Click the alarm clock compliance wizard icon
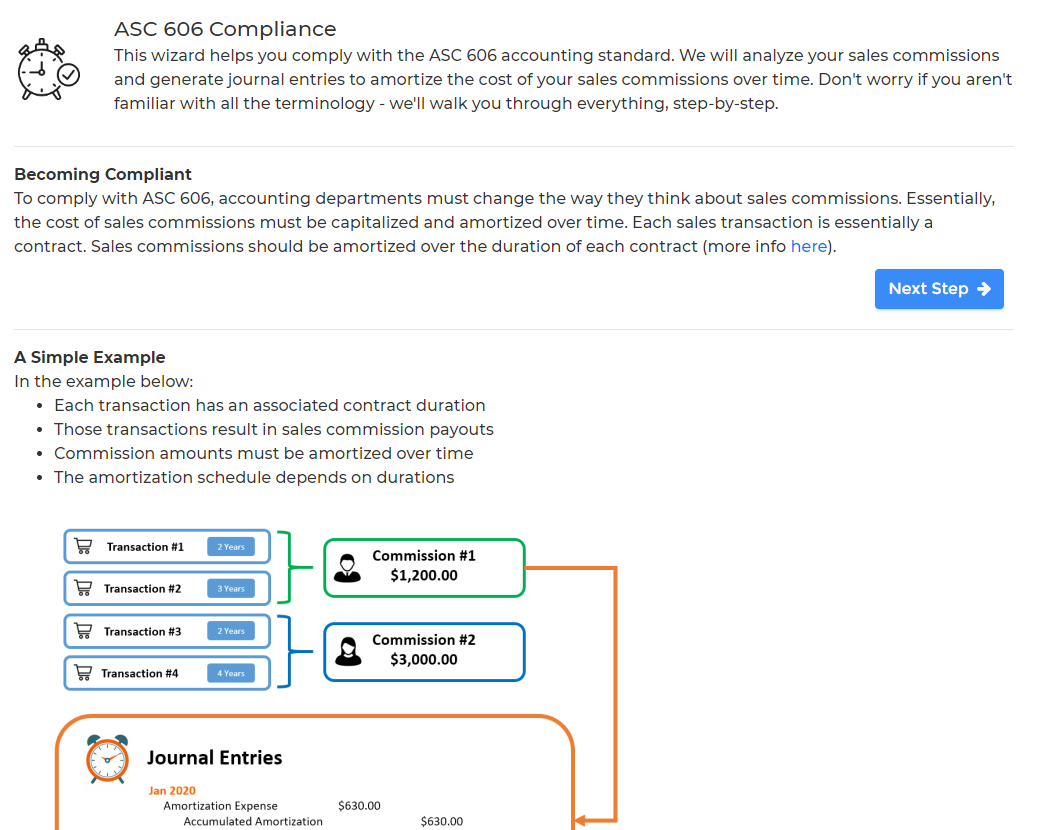1041x830 pixels. click(47, 68)
